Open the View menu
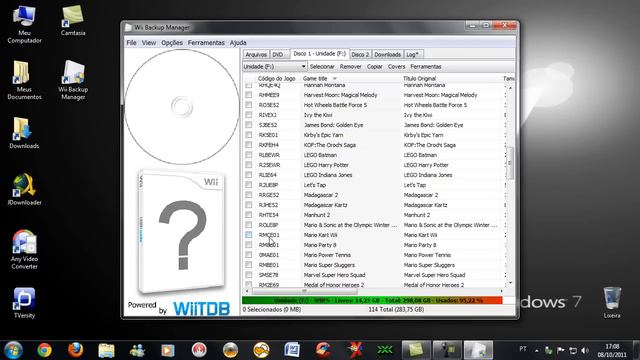640x360 pixels. click(149, 42)
